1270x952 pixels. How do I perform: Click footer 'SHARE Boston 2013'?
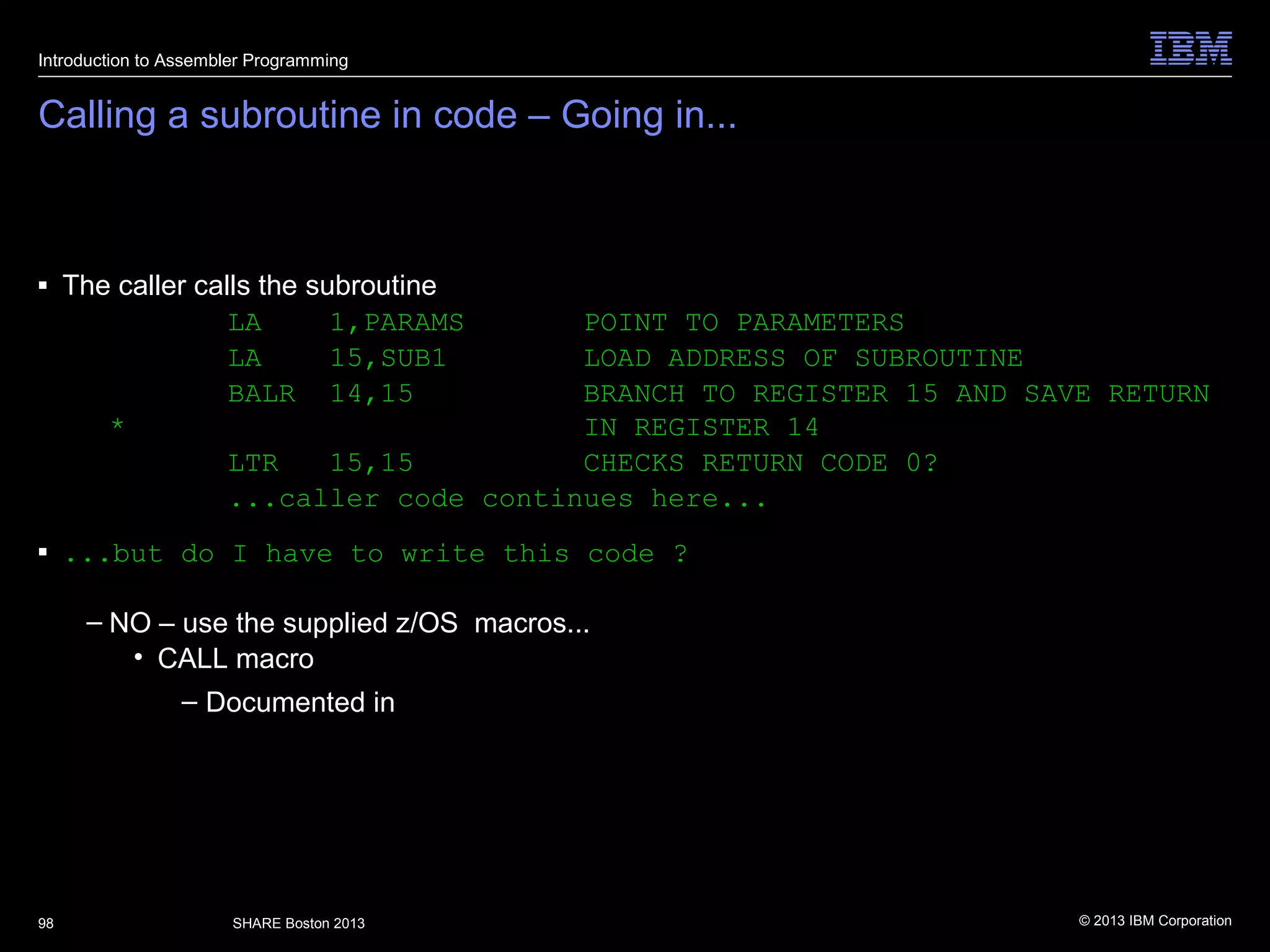(x=298, y=923)
